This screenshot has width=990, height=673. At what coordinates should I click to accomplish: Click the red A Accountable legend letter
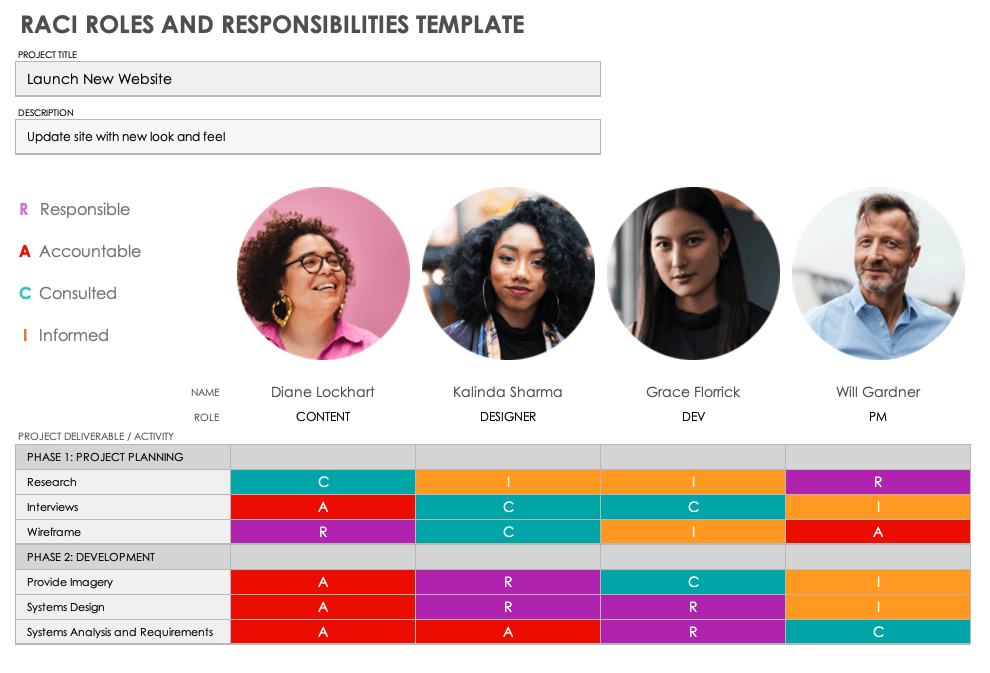pyautogui.click(x=25, y=252)
